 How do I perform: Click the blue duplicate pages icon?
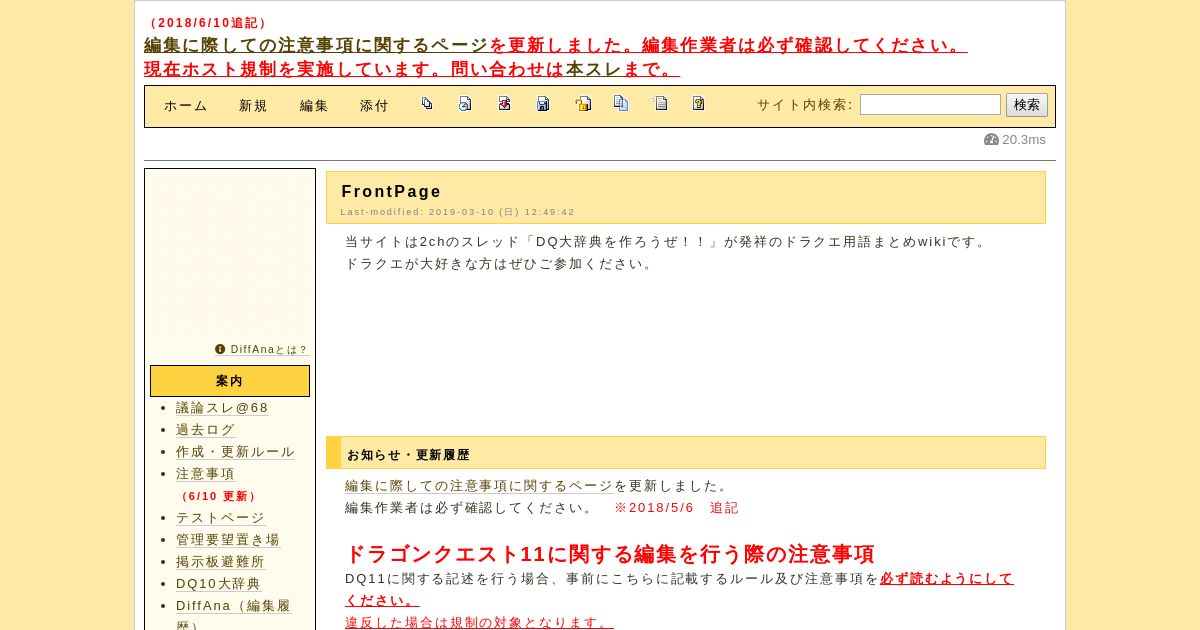click(x=621, y=103)
